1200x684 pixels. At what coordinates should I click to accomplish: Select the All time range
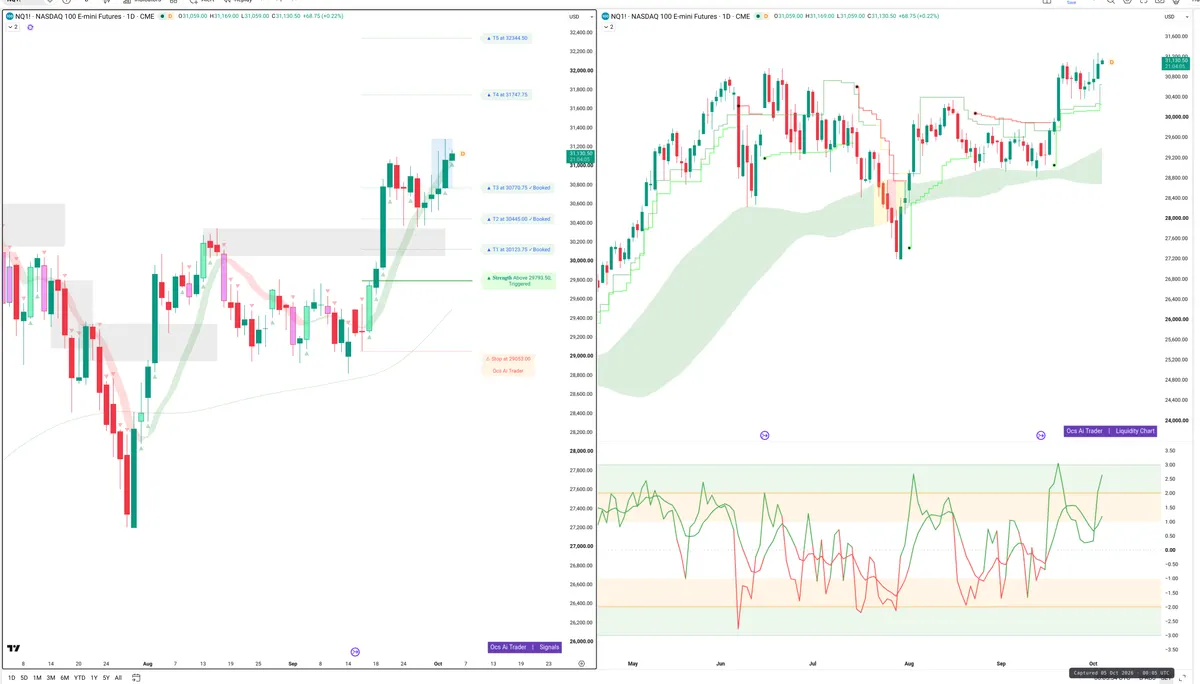tap(118, 677)
